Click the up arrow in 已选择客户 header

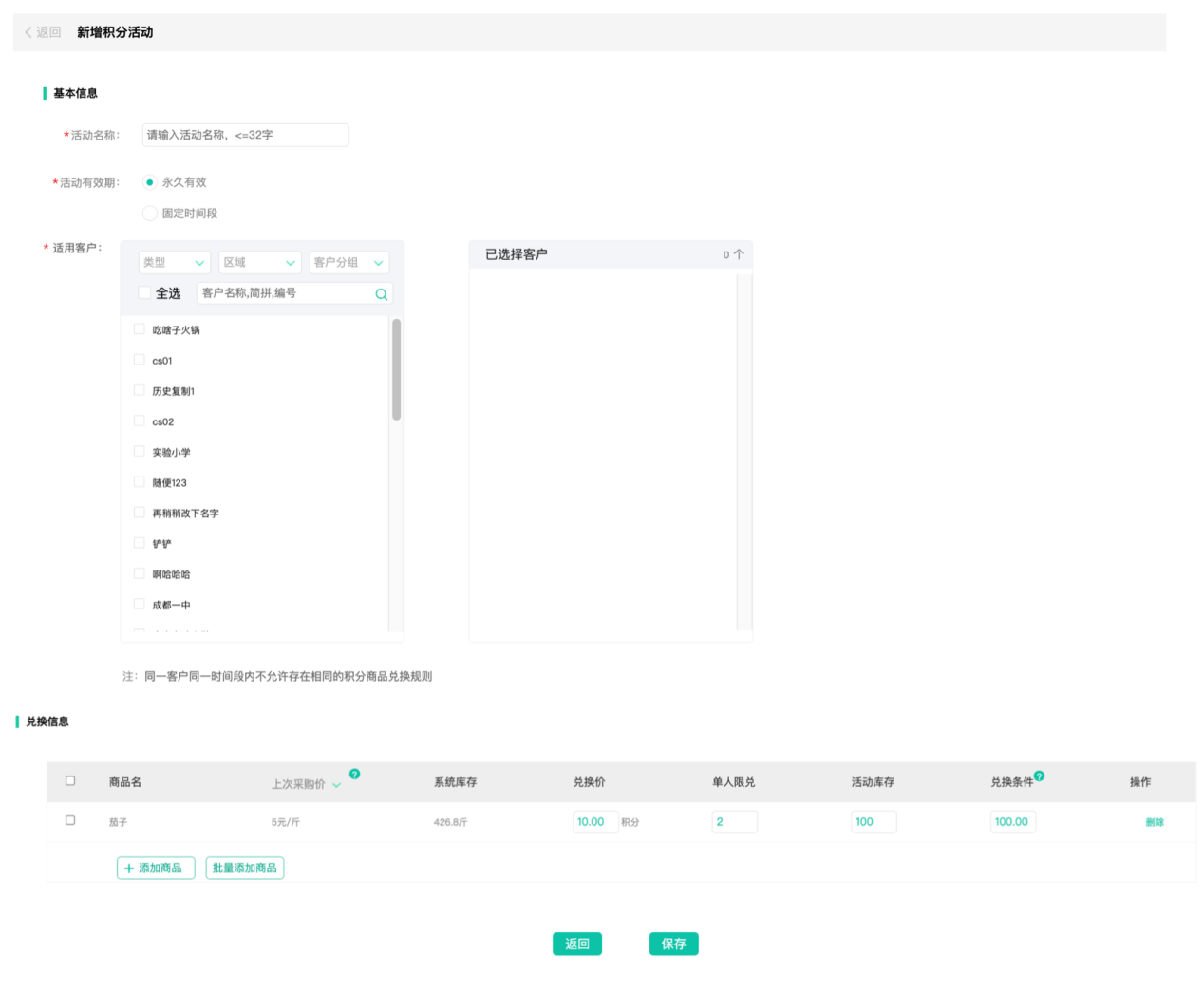tap(739, 254)
